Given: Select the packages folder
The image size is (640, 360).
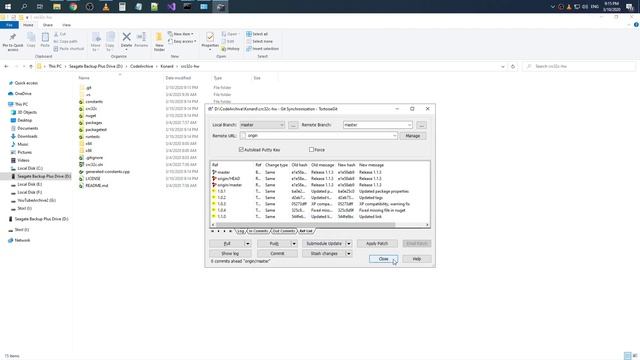Looking at the screenshot, I should [x=93, y=122].
